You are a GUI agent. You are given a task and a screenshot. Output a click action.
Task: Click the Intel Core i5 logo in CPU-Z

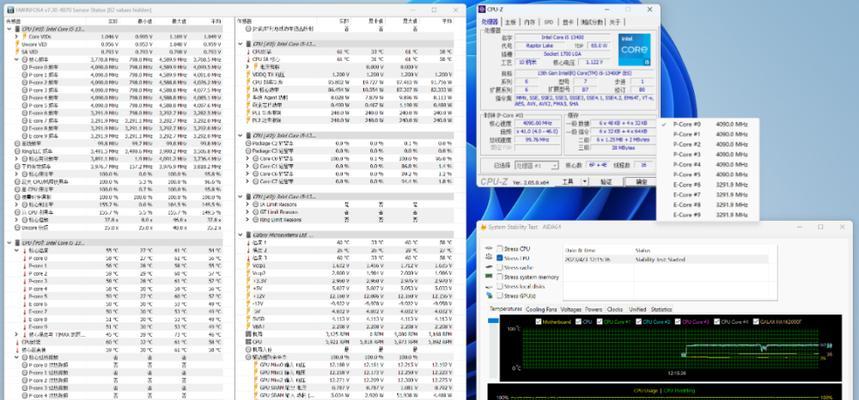[x=634, y=50]
